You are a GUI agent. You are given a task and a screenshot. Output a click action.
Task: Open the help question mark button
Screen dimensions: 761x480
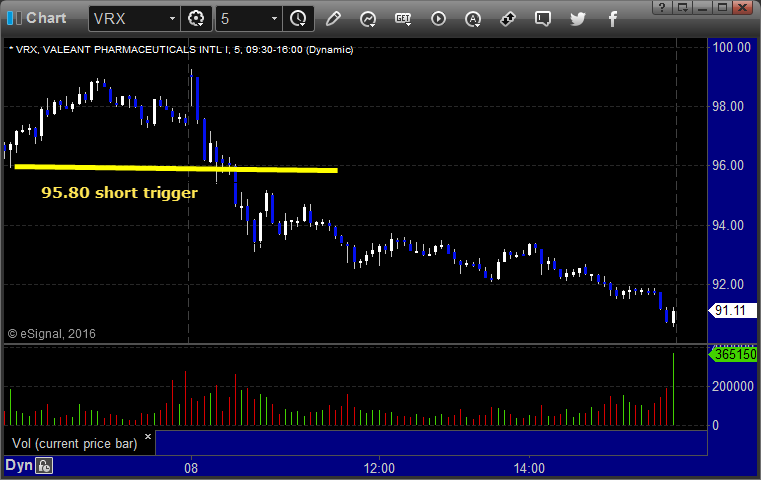(x=662, y=7)
